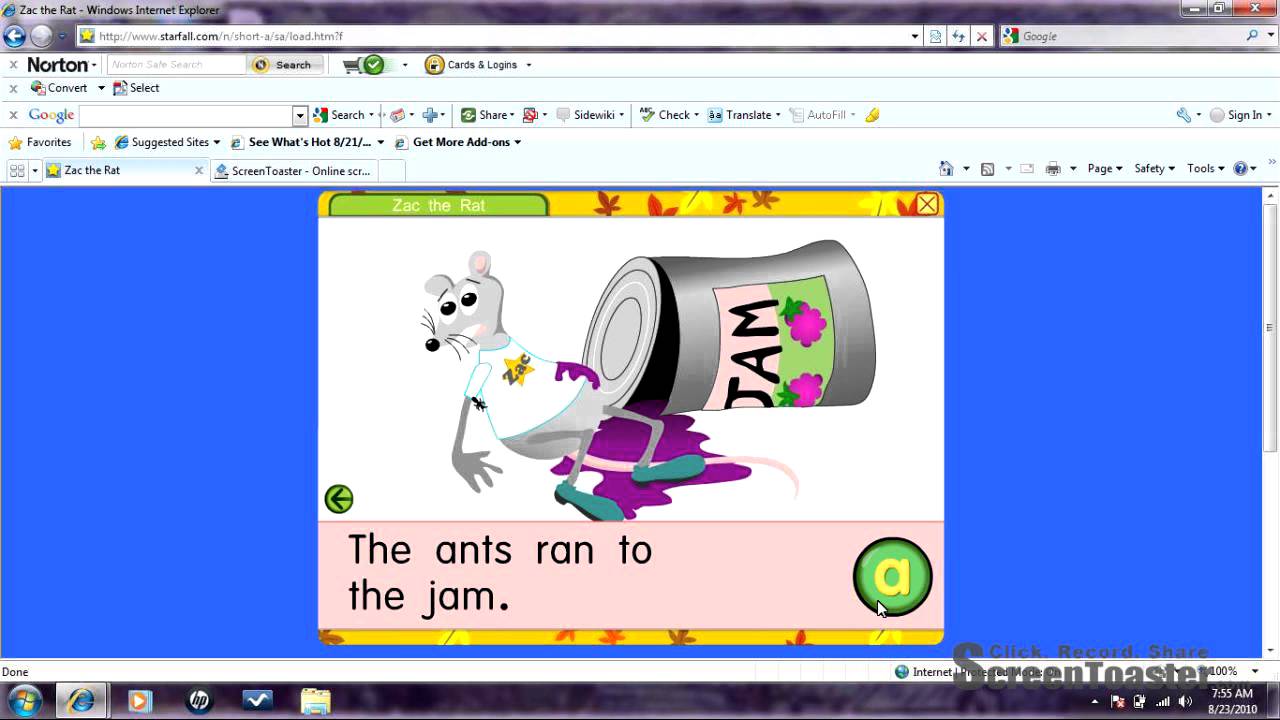Screen dimensions: 1280x720
Task: Click the word 'ants' in the sentence
Action: pyautogui.click(x=474, y=551)
